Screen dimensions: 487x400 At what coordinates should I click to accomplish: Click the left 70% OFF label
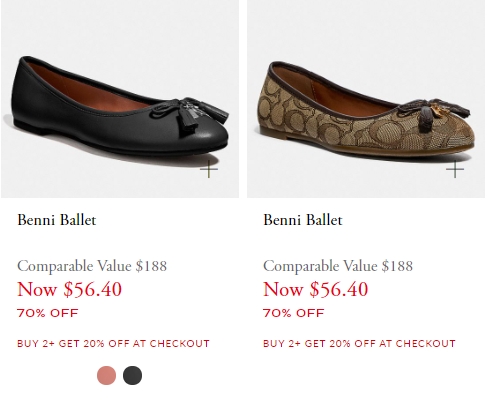tap(48, 313)
